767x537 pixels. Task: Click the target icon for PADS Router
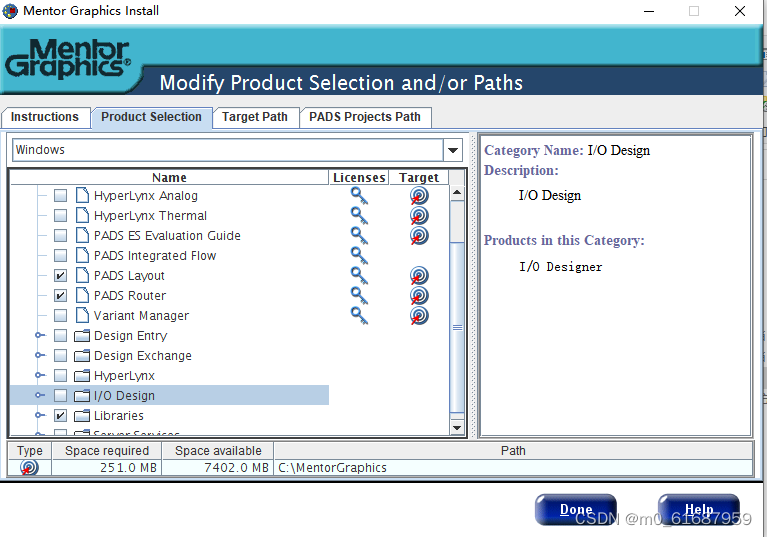[x=419, y=296]
